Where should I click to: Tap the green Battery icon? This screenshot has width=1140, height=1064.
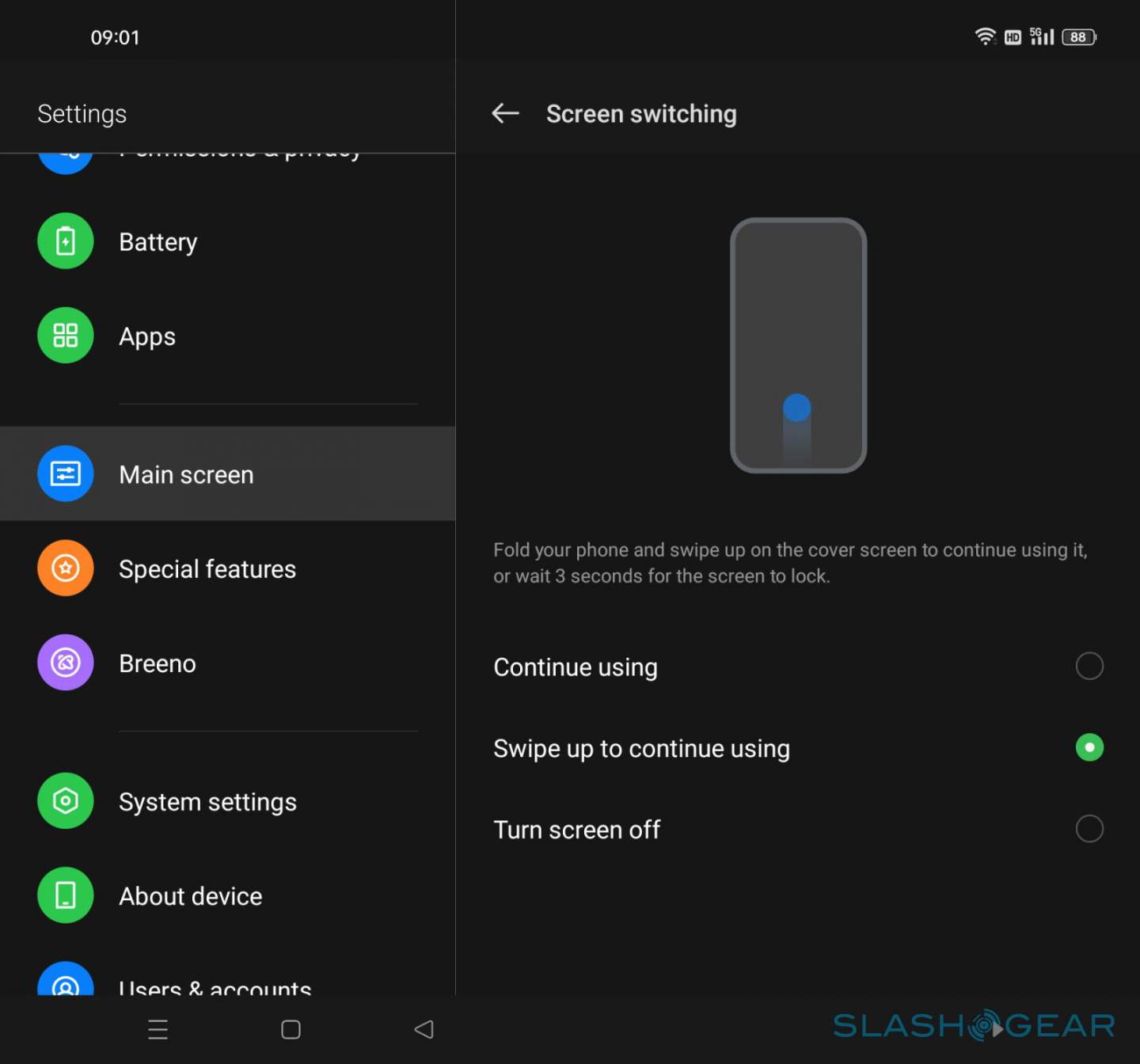[66, 241]
